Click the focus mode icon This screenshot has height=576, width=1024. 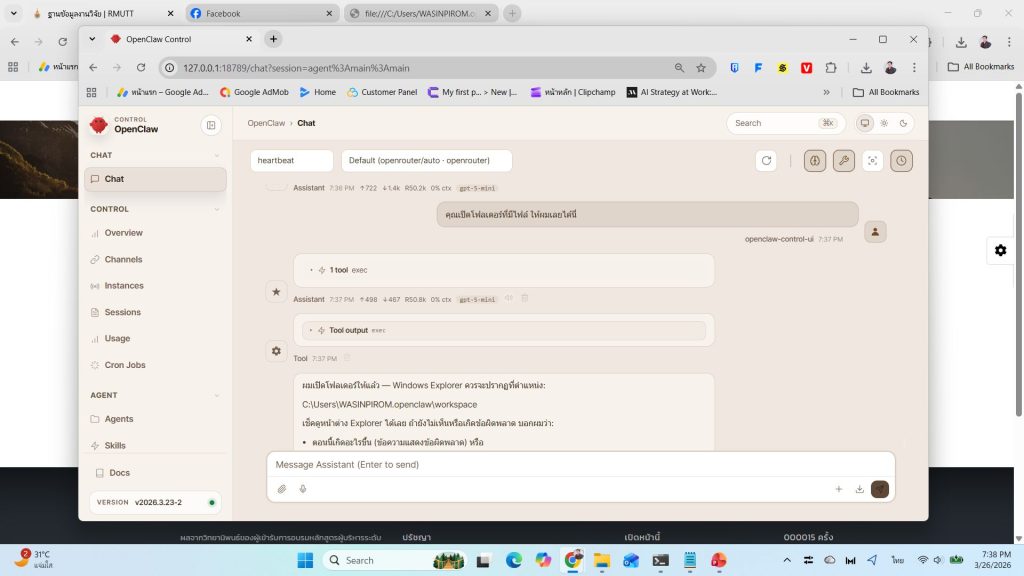click(873, 161)
